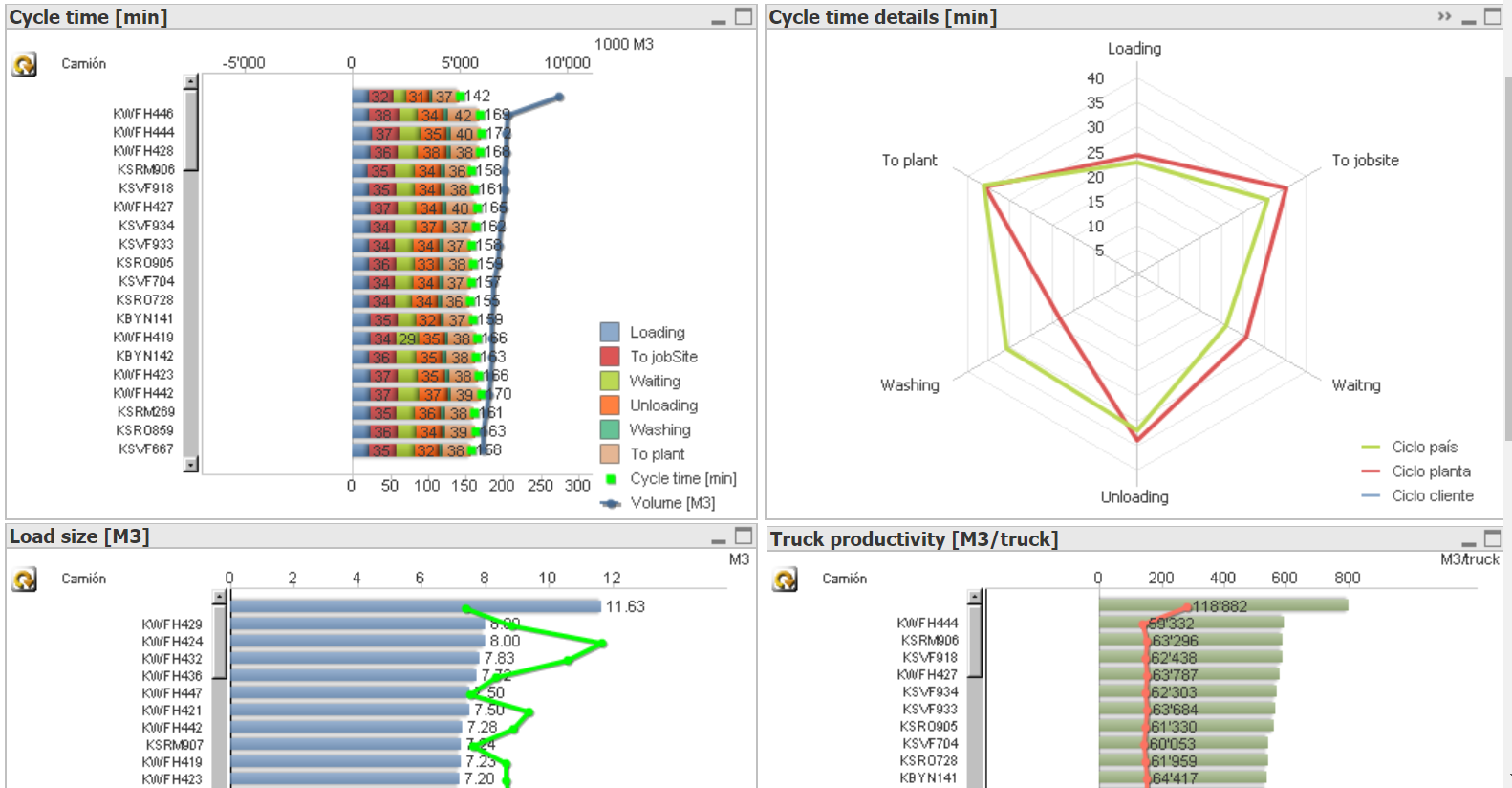1512x788 pixels.
Task: Click the Unloading axis label on radar chart
Action: coord(1134,497)
